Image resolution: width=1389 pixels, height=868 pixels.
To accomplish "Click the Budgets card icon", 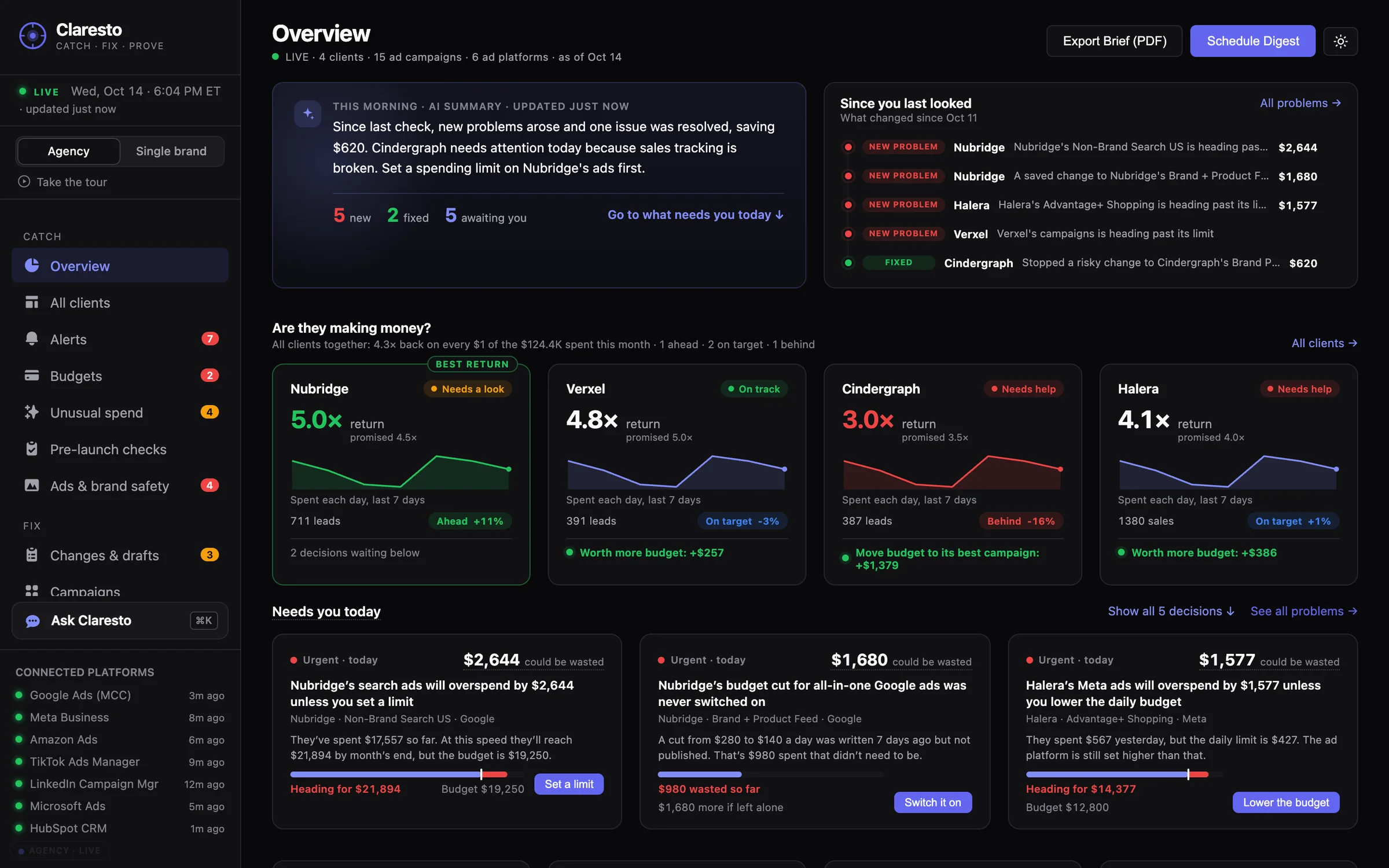I will tap(32, 376).
